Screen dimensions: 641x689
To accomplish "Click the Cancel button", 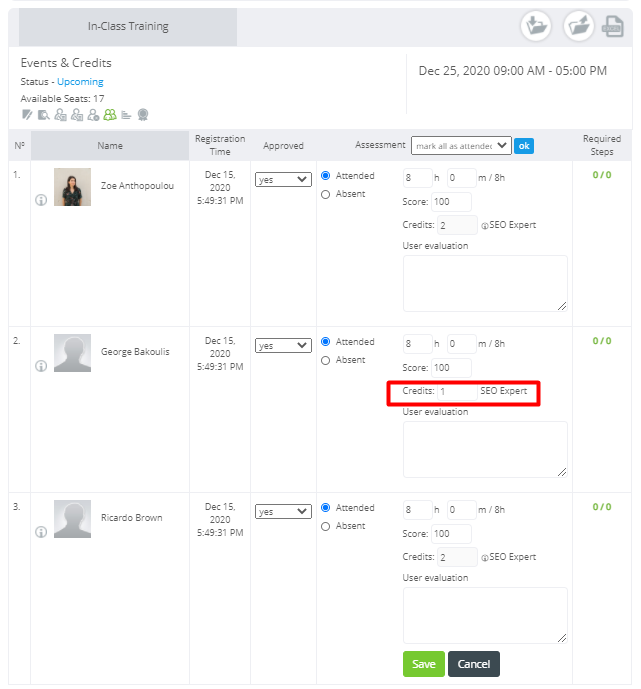I will (473, 664).
